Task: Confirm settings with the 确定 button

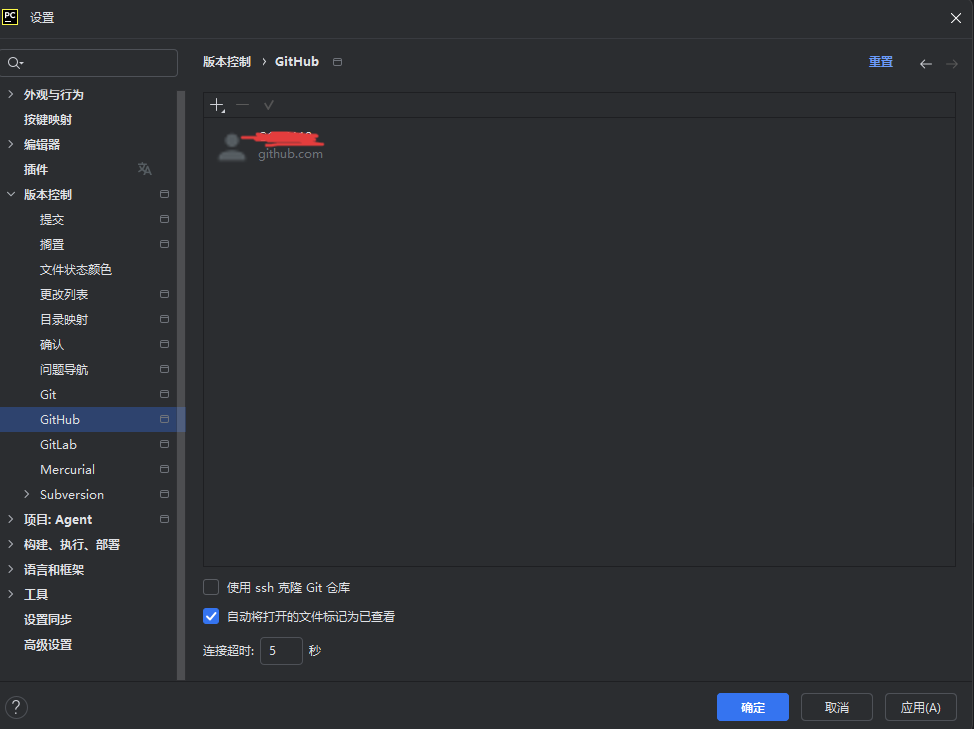Action: tap(752, 707)
